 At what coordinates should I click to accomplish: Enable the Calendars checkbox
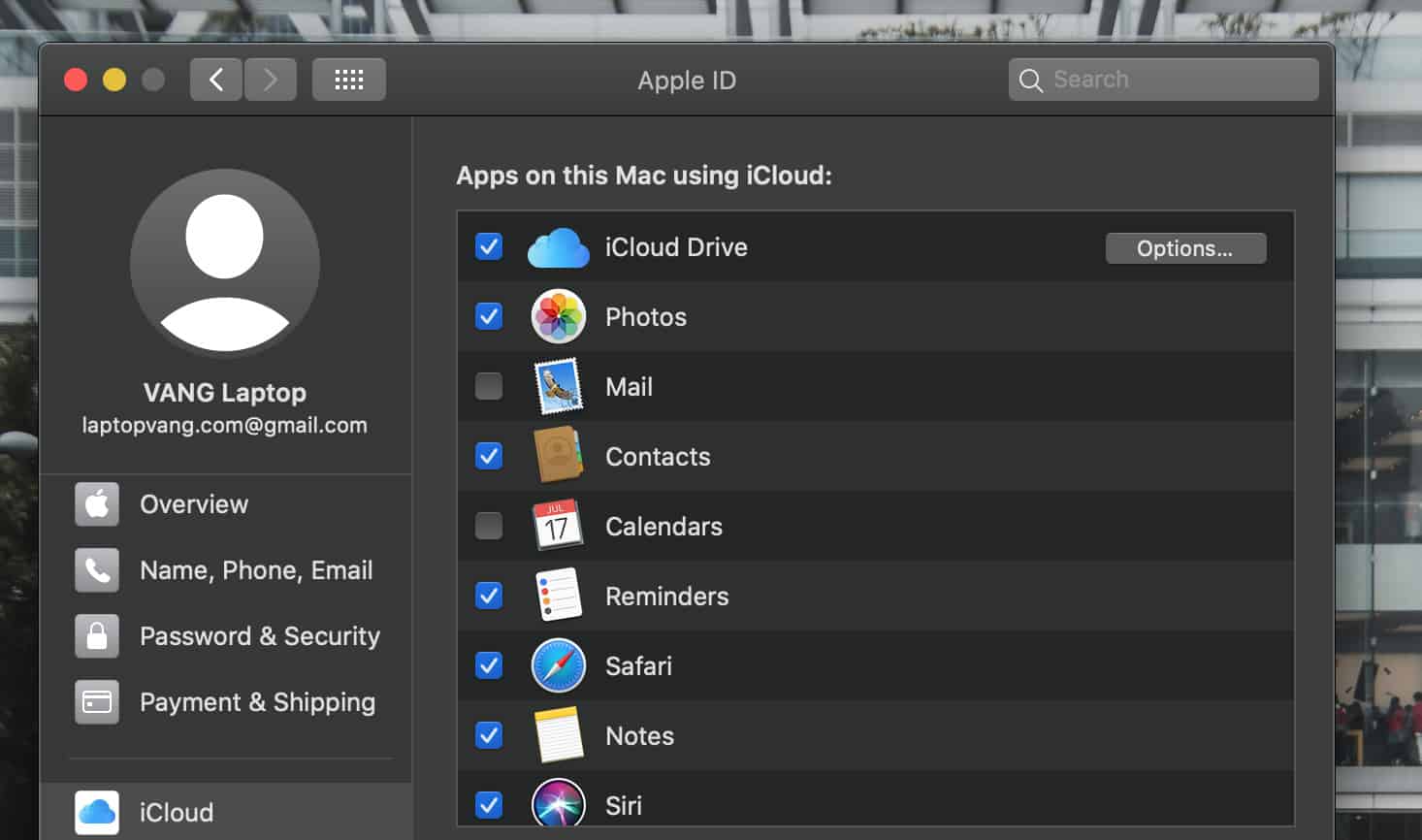coord(489,526)
